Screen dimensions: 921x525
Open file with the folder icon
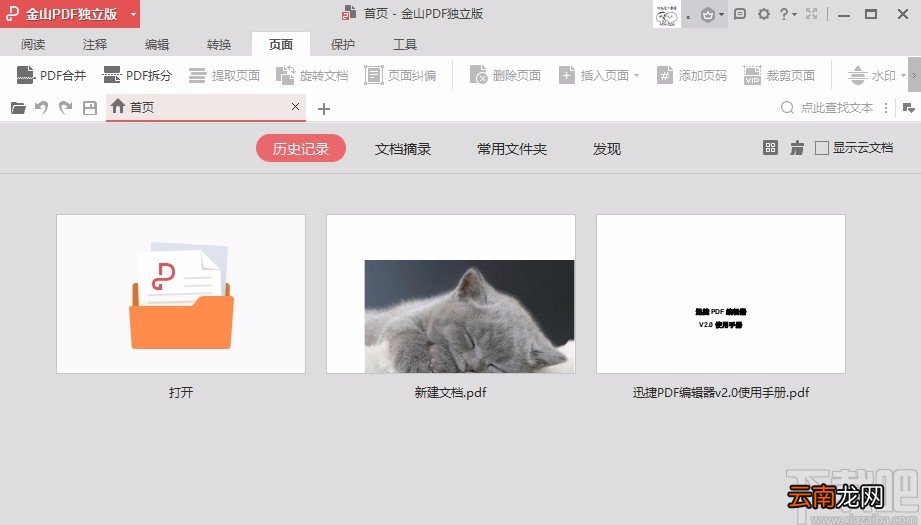click(x=18, y=107)
